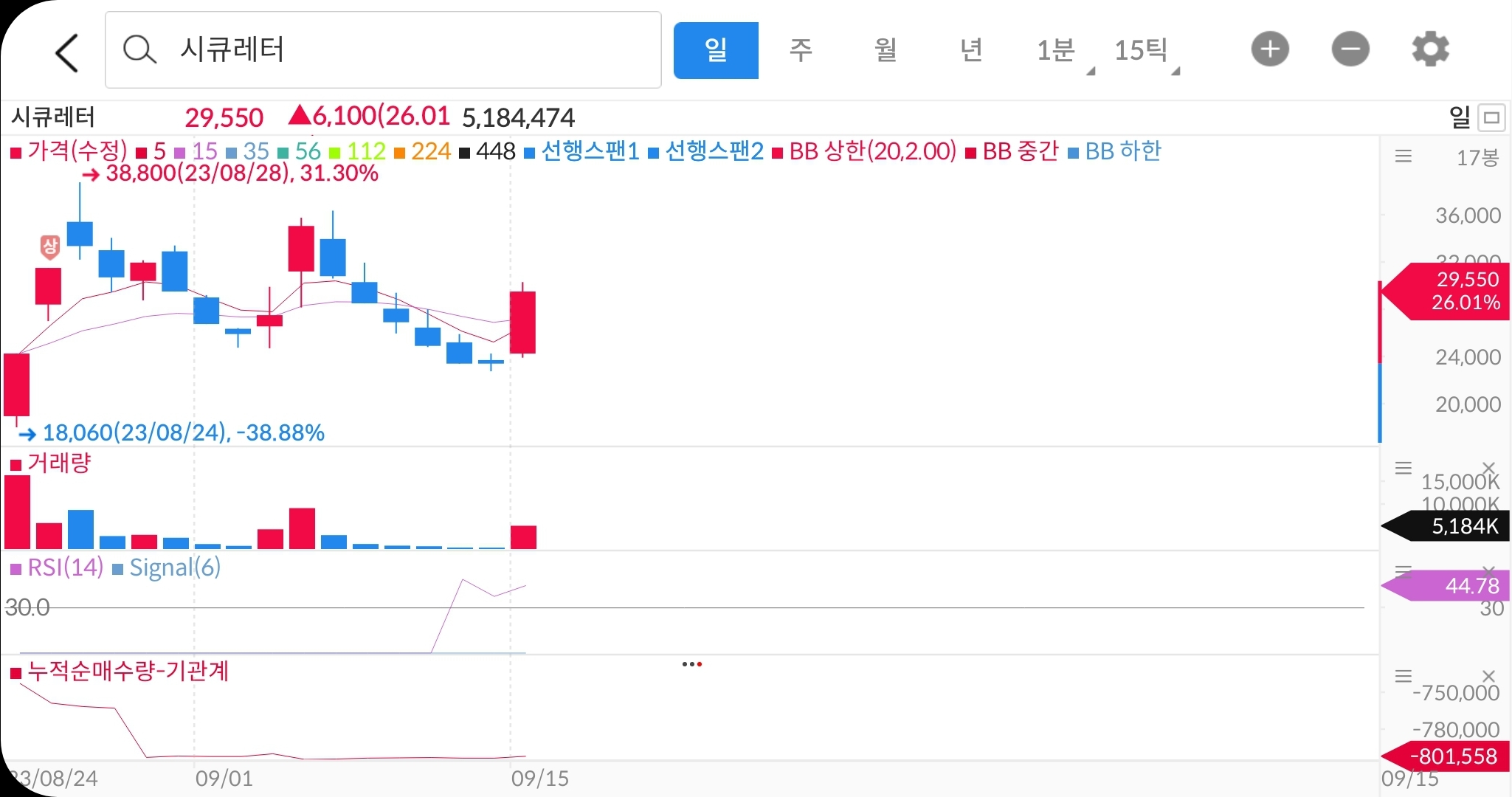Open price panel hamburger menu icon
This screenshot has width=1512, height=797.
(x=1404, y=156)
